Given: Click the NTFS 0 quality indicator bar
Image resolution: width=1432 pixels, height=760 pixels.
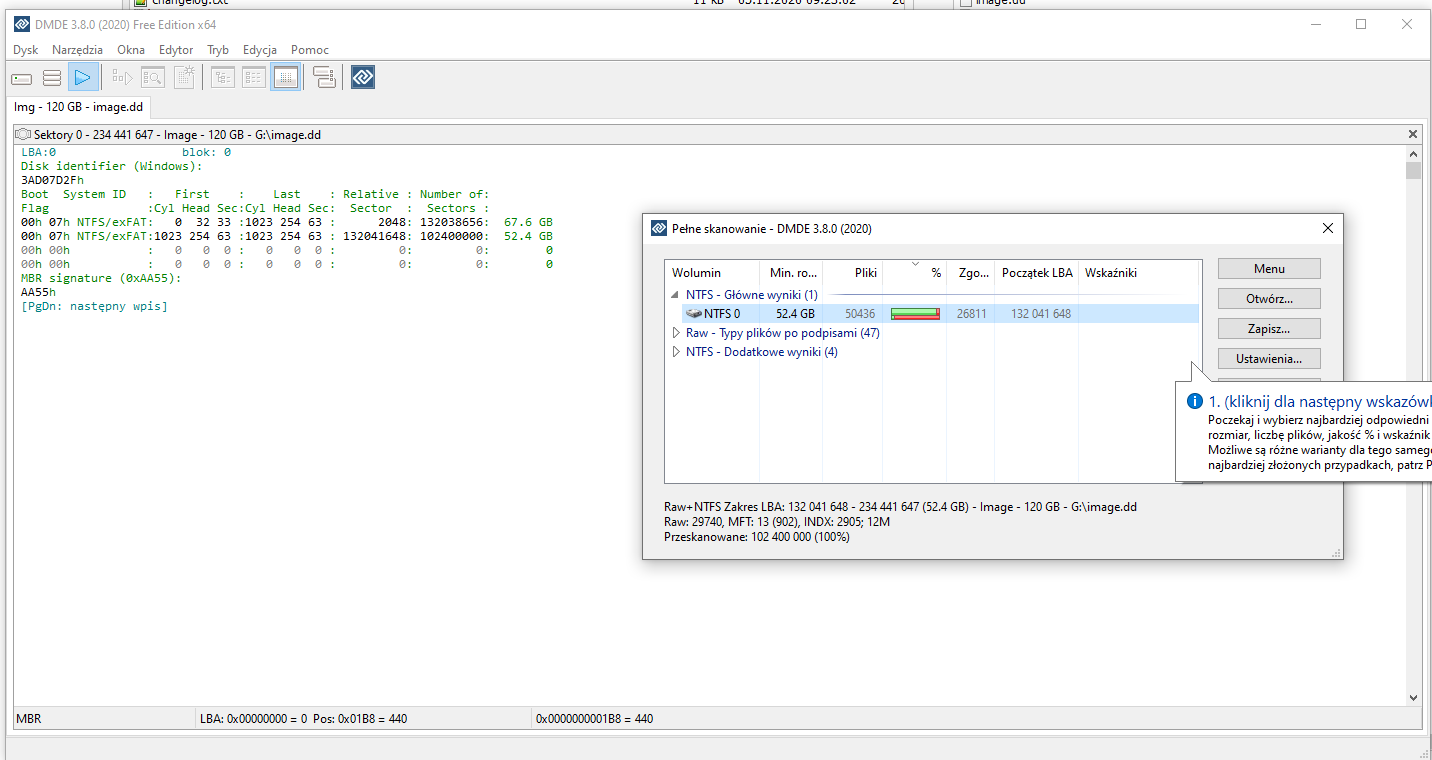Looking at the screenshot, I should [915, 314].
